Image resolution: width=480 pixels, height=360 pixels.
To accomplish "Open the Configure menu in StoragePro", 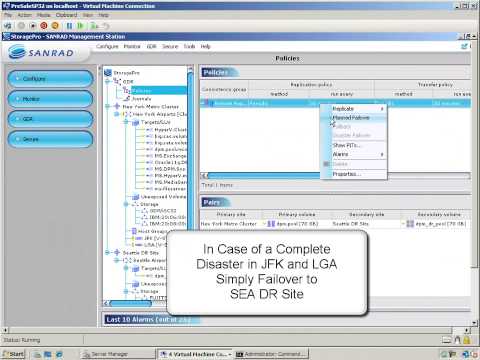I will (107, 46).
